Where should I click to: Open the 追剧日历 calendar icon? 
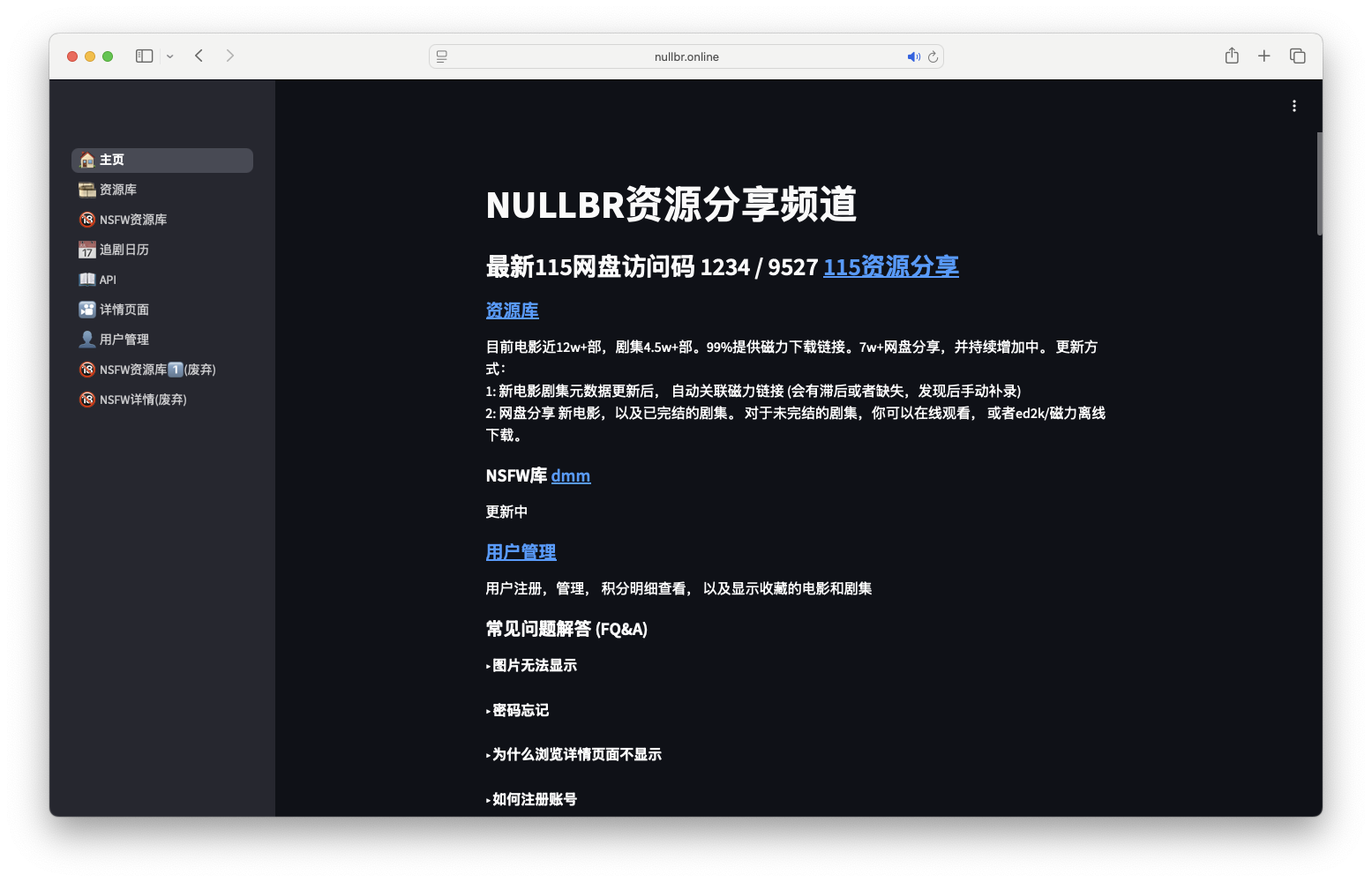coord(86,250)
